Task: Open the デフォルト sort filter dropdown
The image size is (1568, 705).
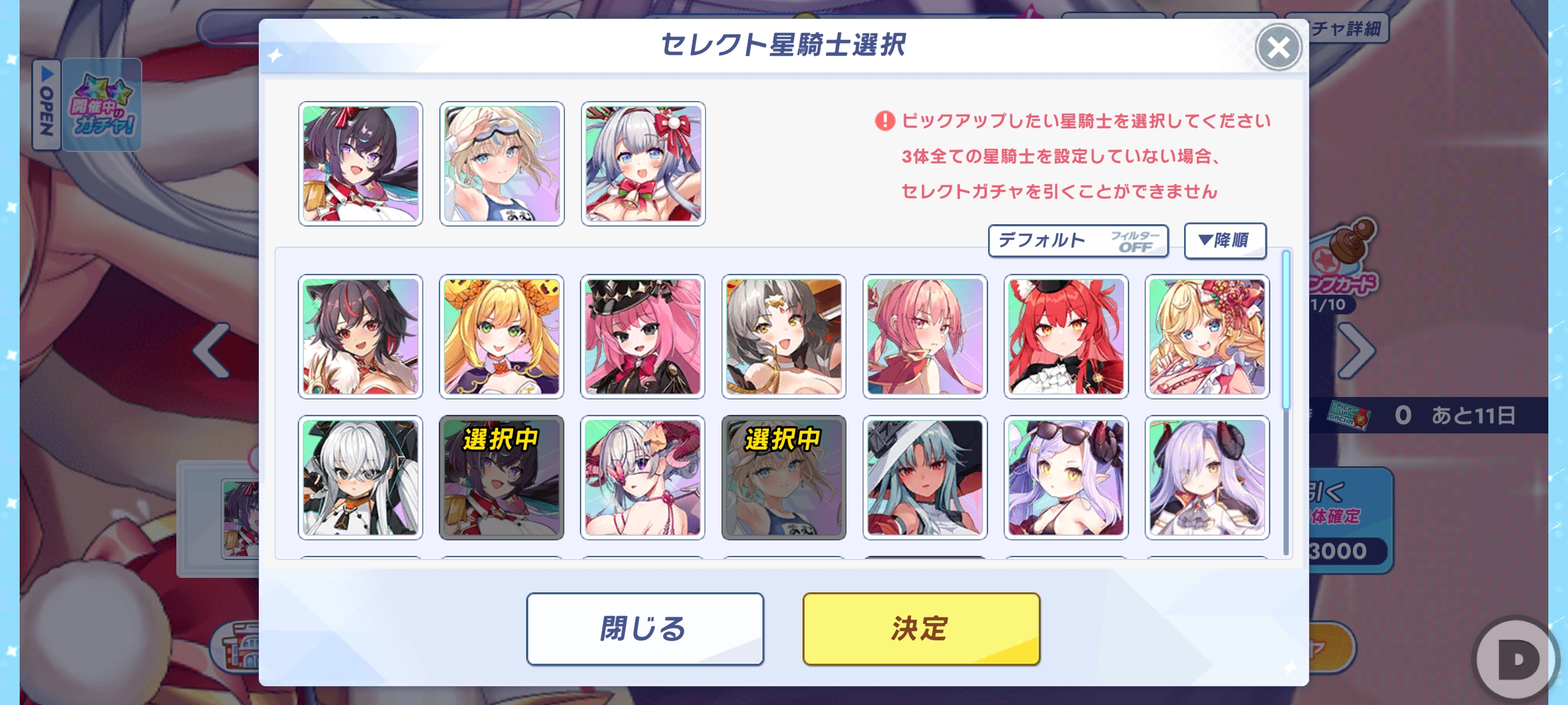Action: coord(1077,240)
